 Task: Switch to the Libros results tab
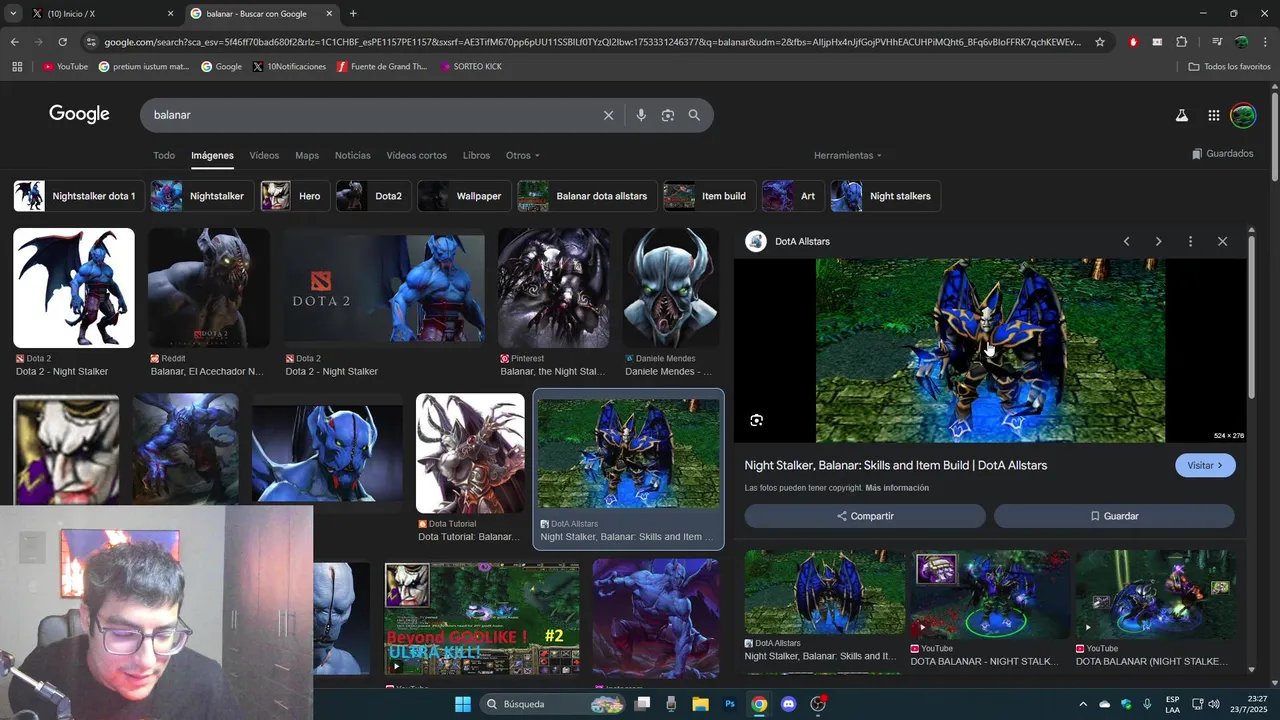coord(476,155)
